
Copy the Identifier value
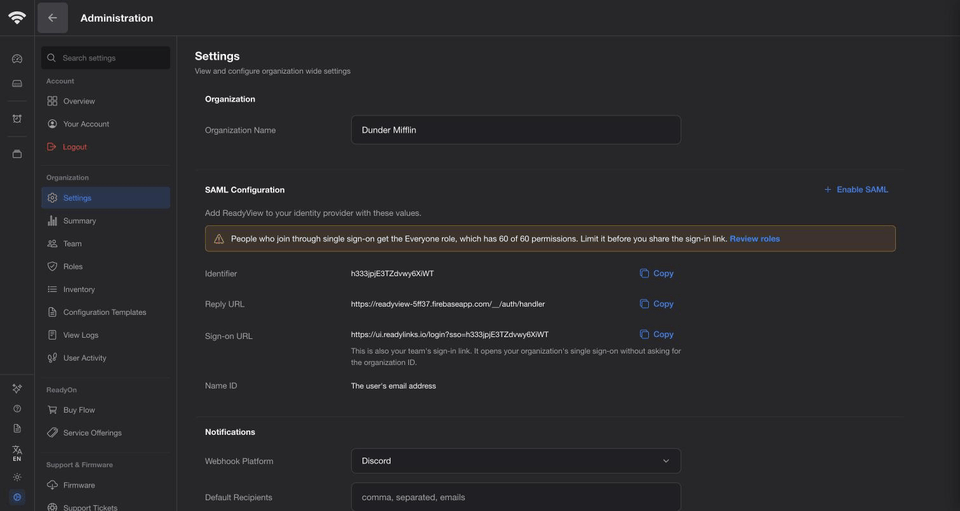click(656, 274)
